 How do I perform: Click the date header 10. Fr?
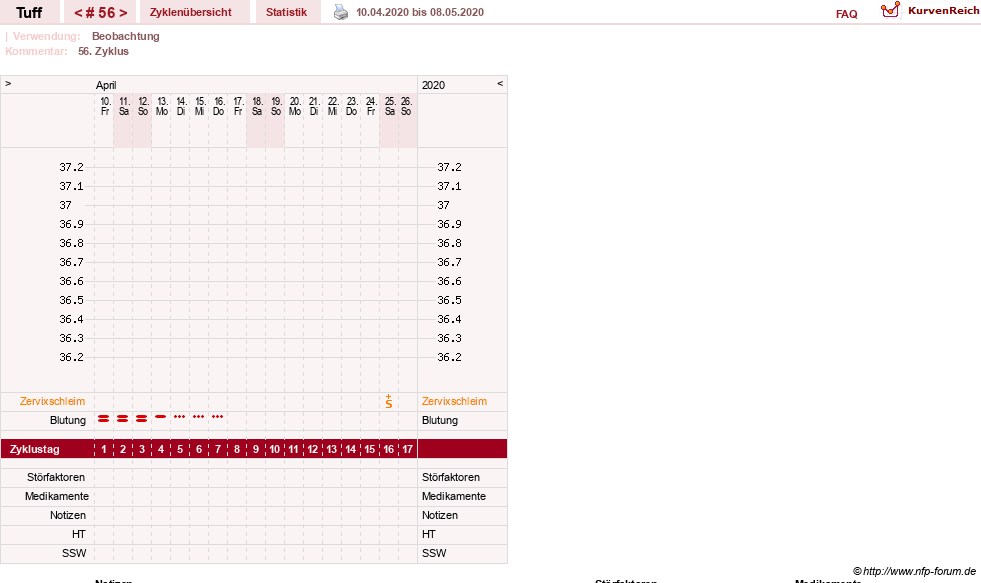[x=105, y=106]
